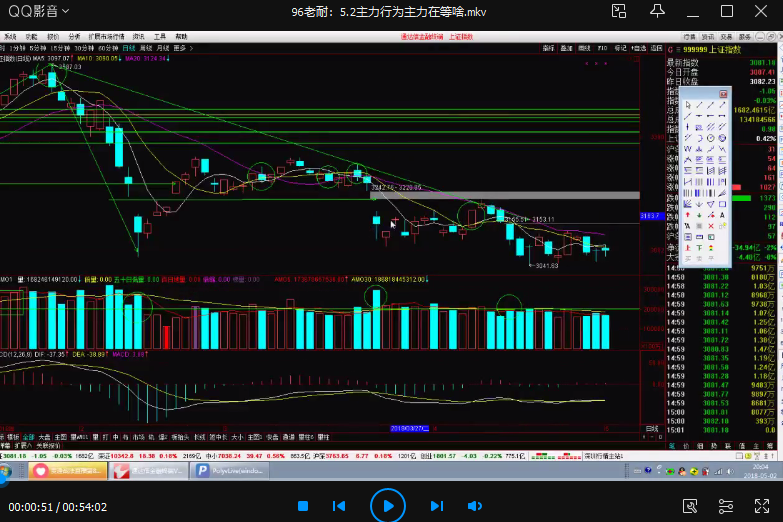783x522 pixels.
Task: Toggle the pin-on-top window icon
Action: coord(659,12)
